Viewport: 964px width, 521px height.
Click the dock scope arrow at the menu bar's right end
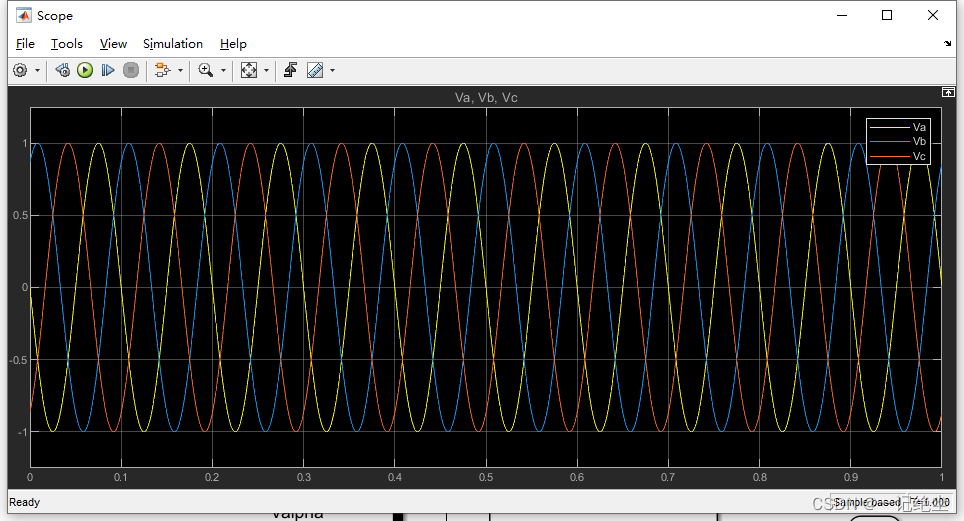click(947, 44)
